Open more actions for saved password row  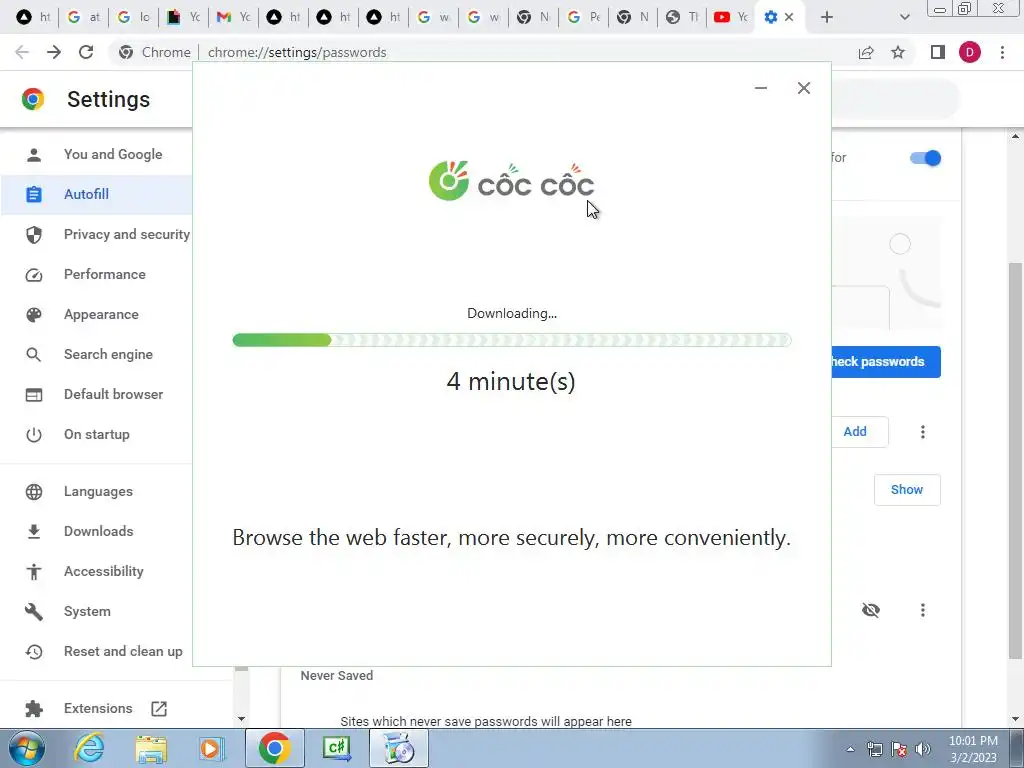coord(923,610)
